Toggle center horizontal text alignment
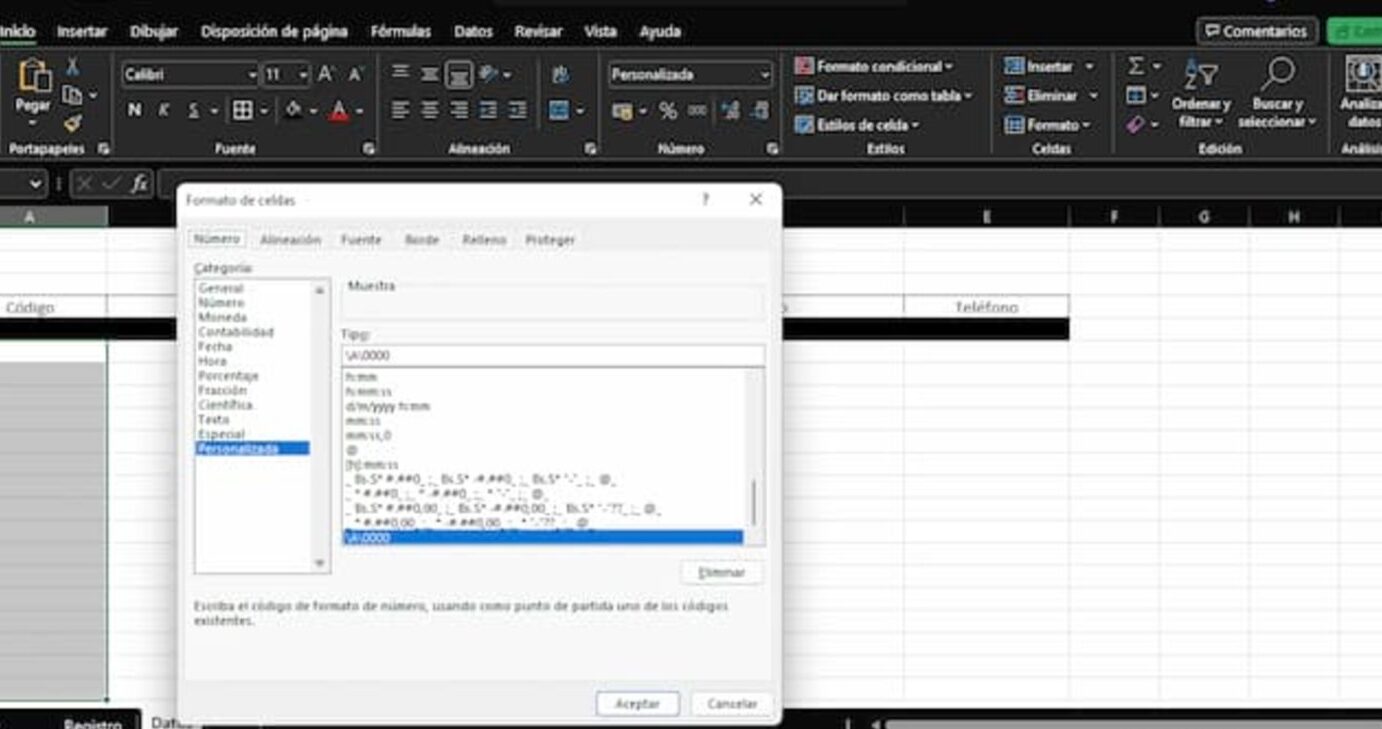Image resolution: width=1382 pixels, height=729 pixels. 429,111
